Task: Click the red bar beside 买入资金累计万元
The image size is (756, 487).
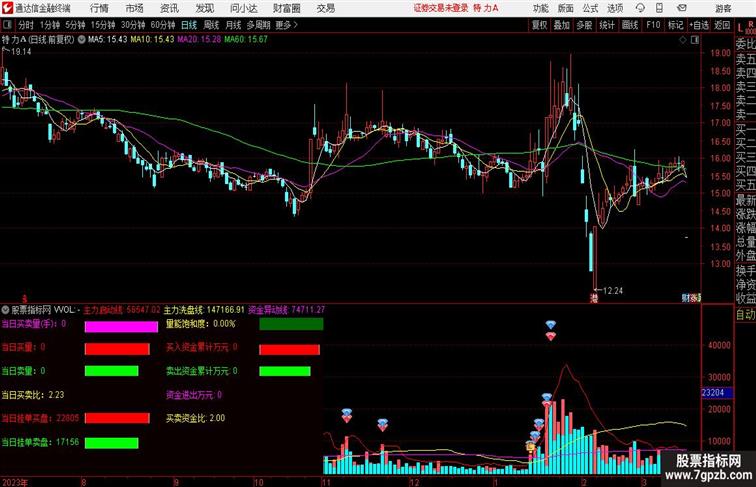Action: [289, 350]
